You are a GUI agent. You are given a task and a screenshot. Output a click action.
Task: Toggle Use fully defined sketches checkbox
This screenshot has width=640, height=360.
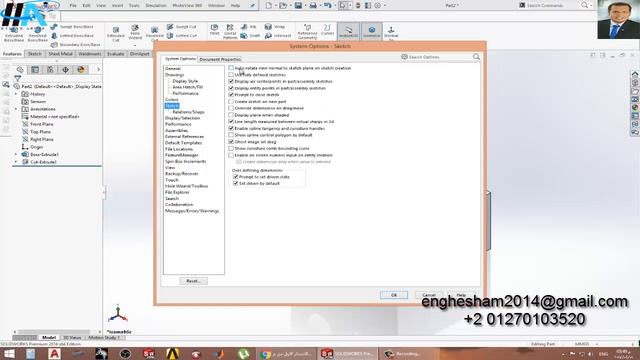(x=231, y=75)
